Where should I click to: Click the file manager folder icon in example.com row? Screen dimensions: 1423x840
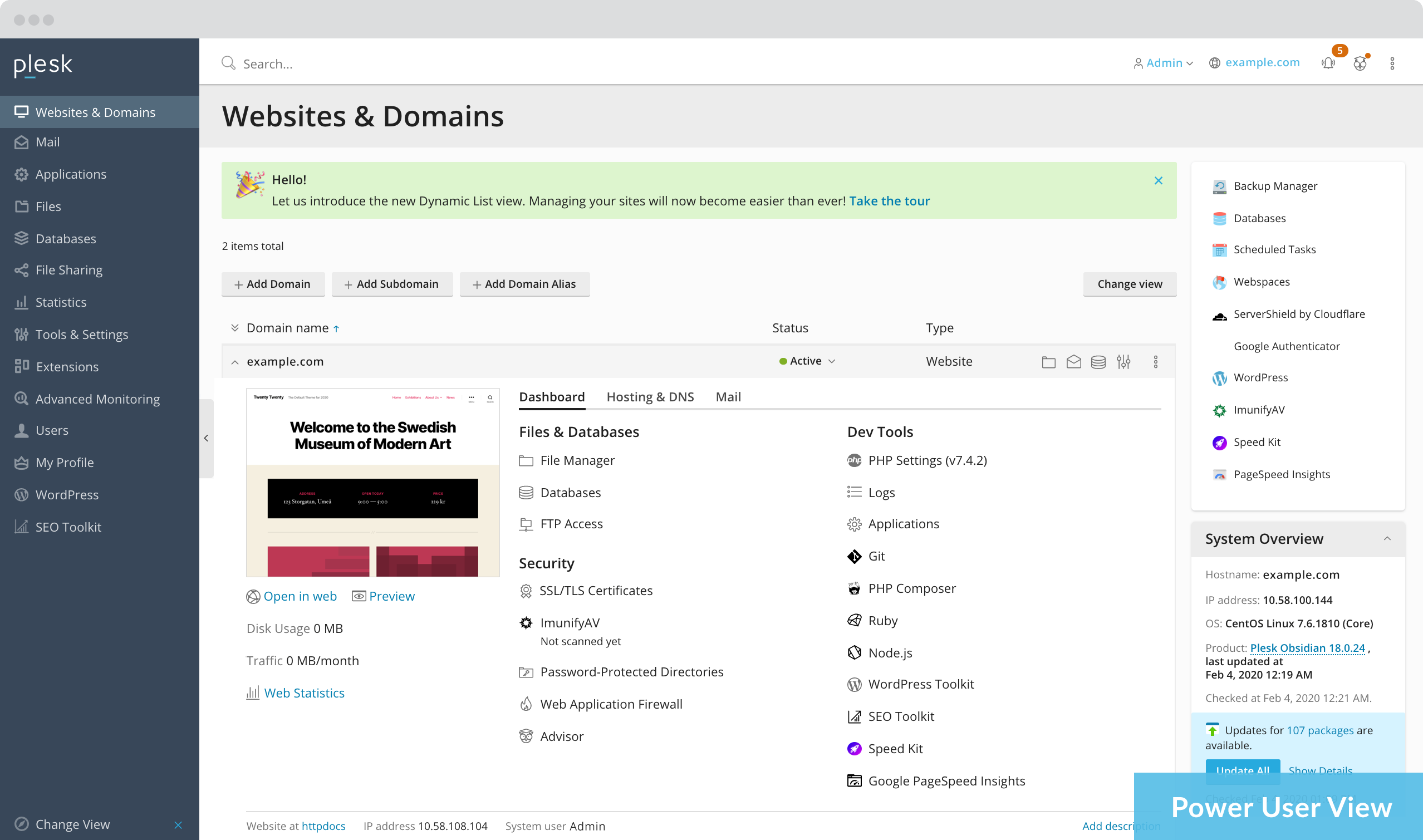point(1048,362)
